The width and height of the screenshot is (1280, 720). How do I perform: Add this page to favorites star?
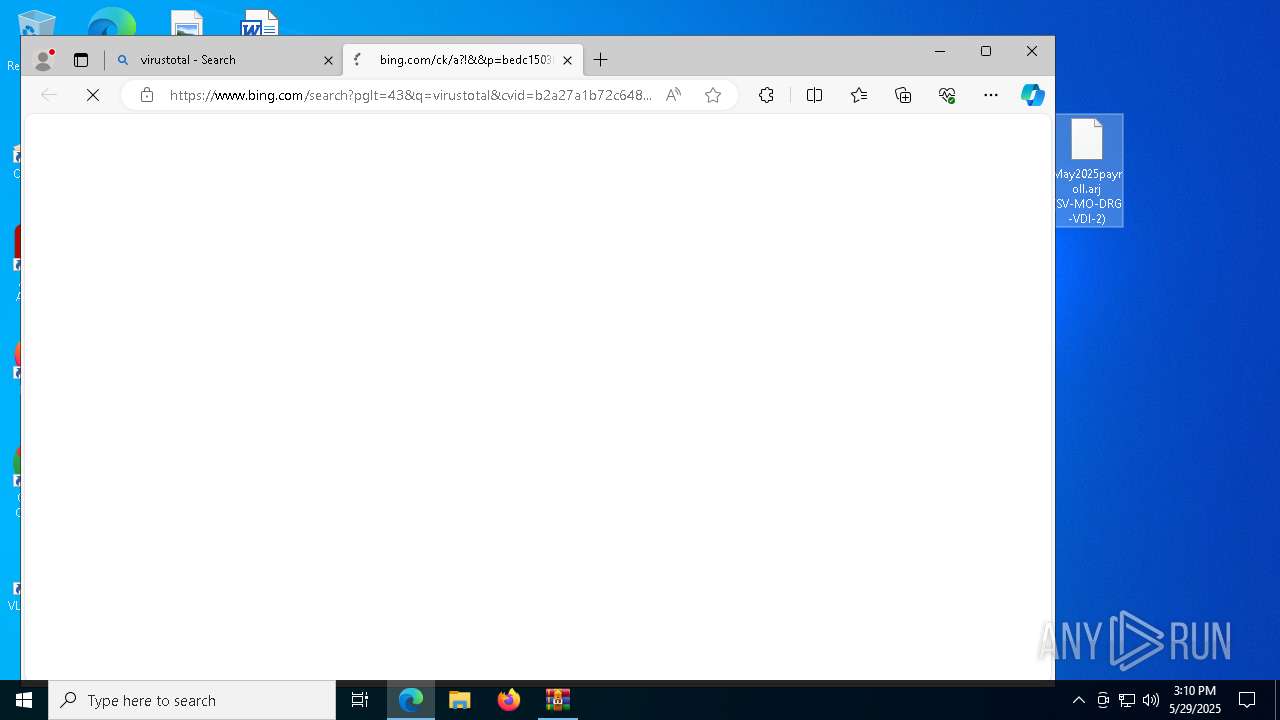(x=713, y=95)
